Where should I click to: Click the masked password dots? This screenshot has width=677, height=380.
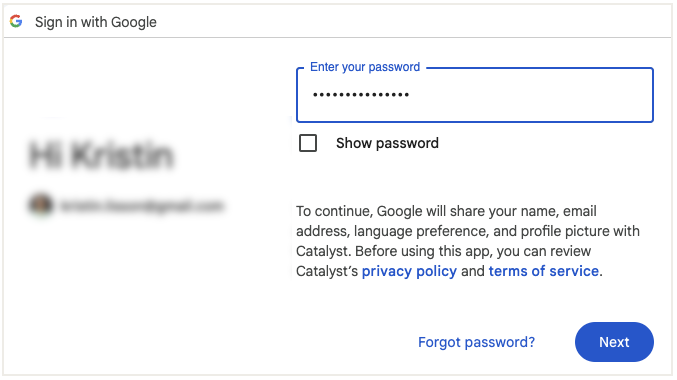[x=361, y=95]
